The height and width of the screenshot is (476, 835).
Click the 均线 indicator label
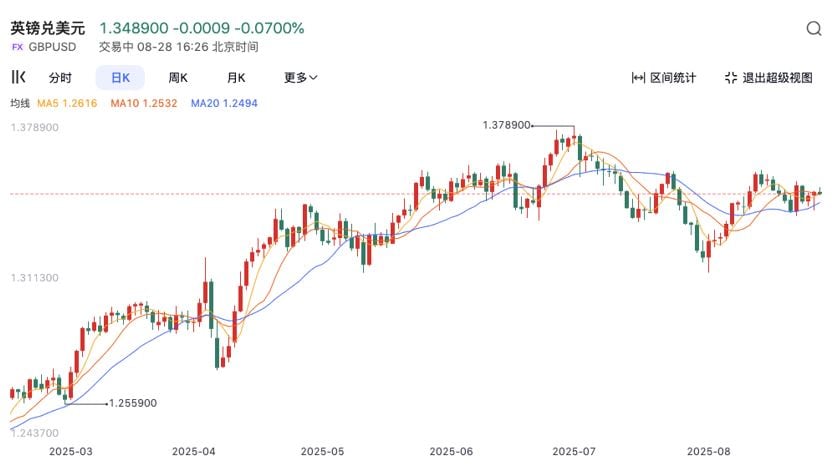[x=20, y=103]
